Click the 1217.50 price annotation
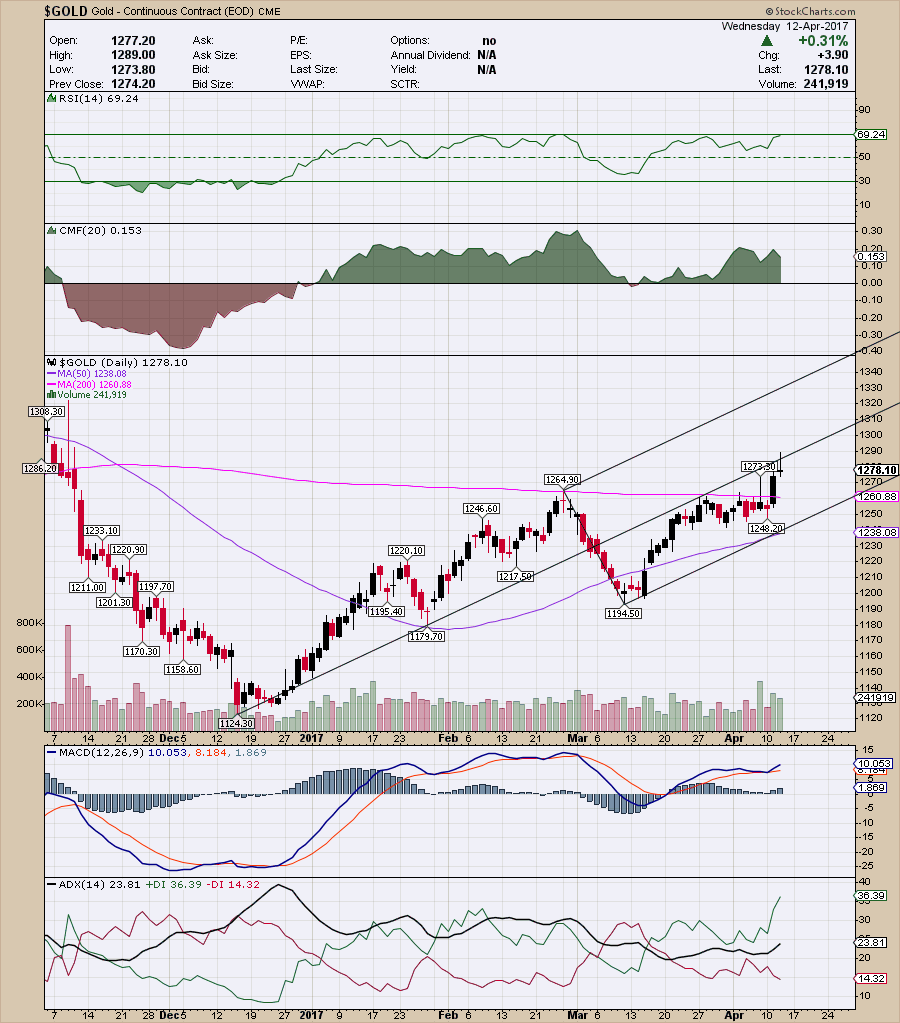Image resolution: width=900 pixels, height=1023 pixels. 515,576
